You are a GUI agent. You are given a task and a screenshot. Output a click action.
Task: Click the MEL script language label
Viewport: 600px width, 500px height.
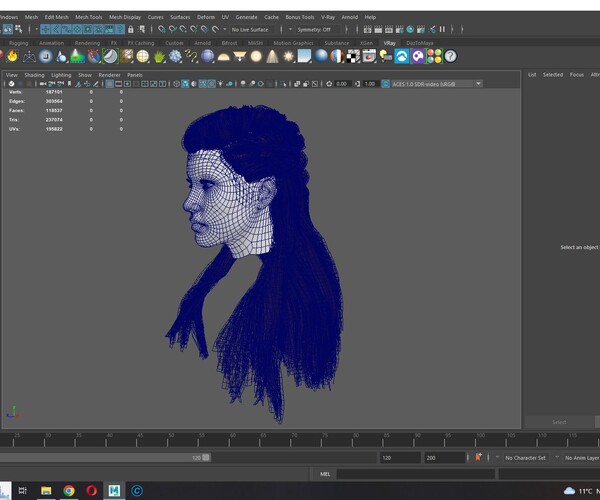point(325,474)
